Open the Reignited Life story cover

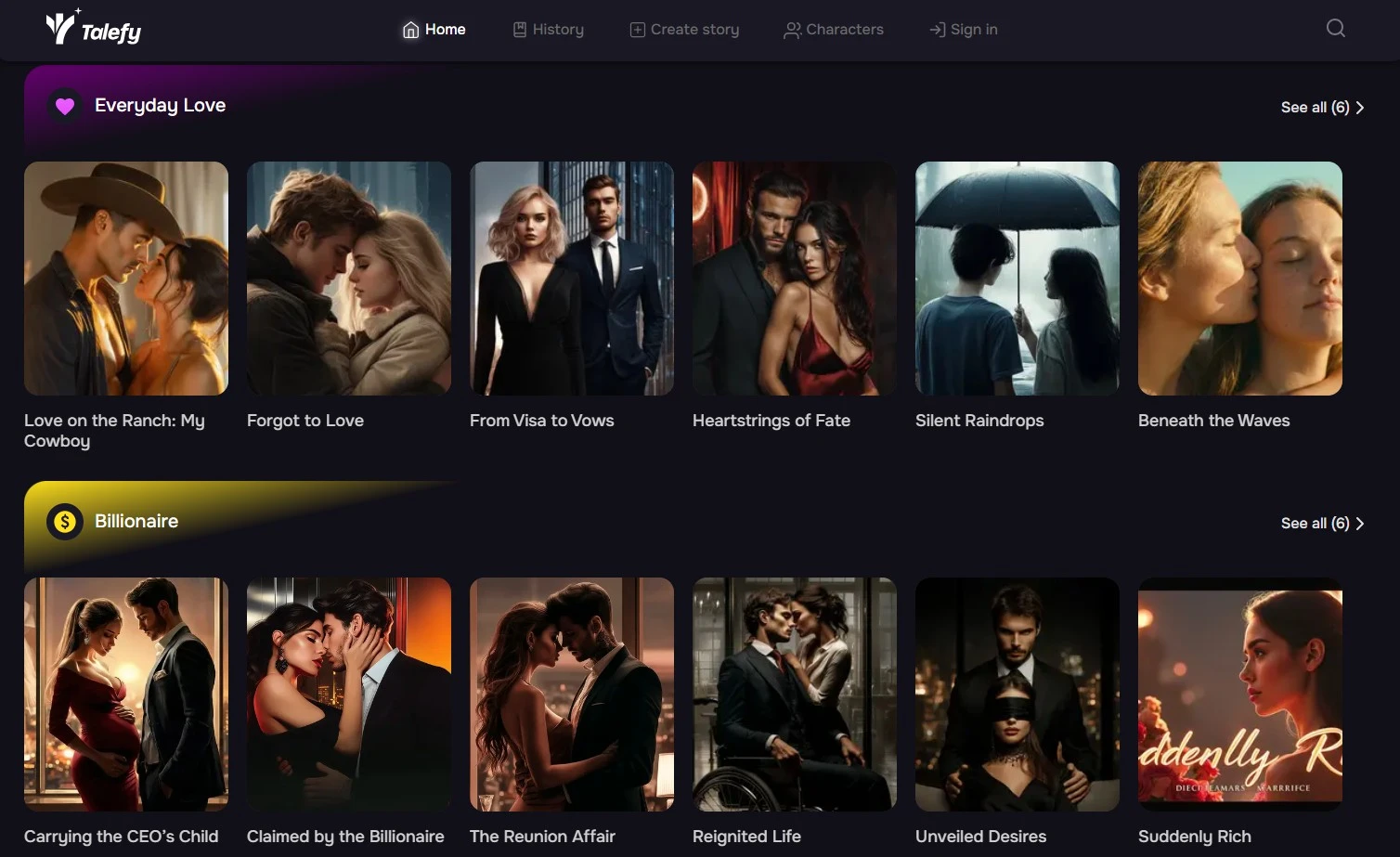(x=795, y=695)
